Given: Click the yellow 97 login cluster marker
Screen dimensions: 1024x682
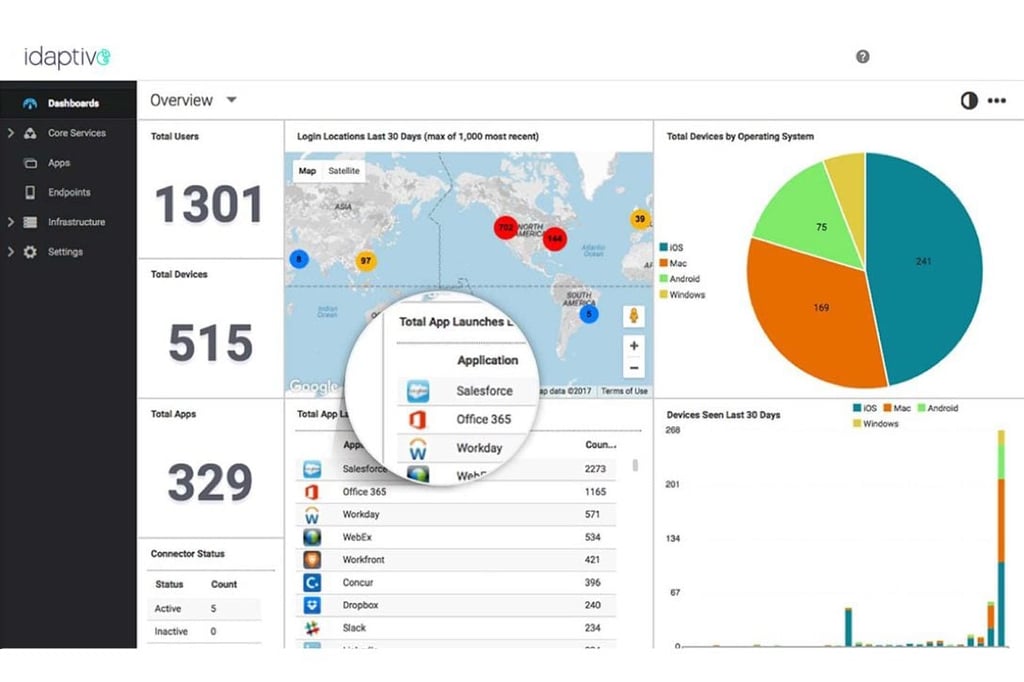Looking at the screenshot, I should pyautogui.click(x=366, y=261).
